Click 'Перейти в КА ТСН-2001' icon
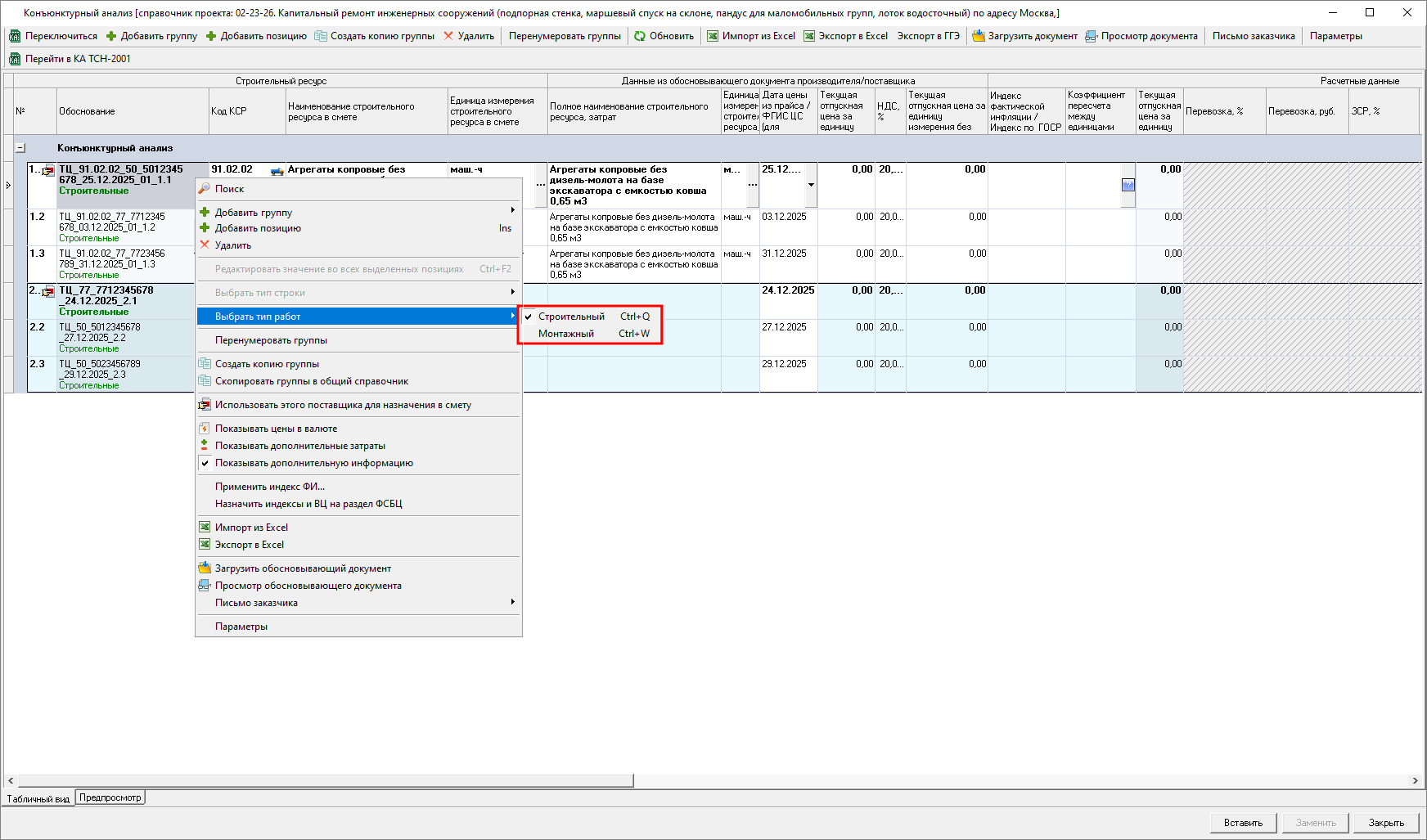The image size is (1427, 840). (x=15, y=59)
